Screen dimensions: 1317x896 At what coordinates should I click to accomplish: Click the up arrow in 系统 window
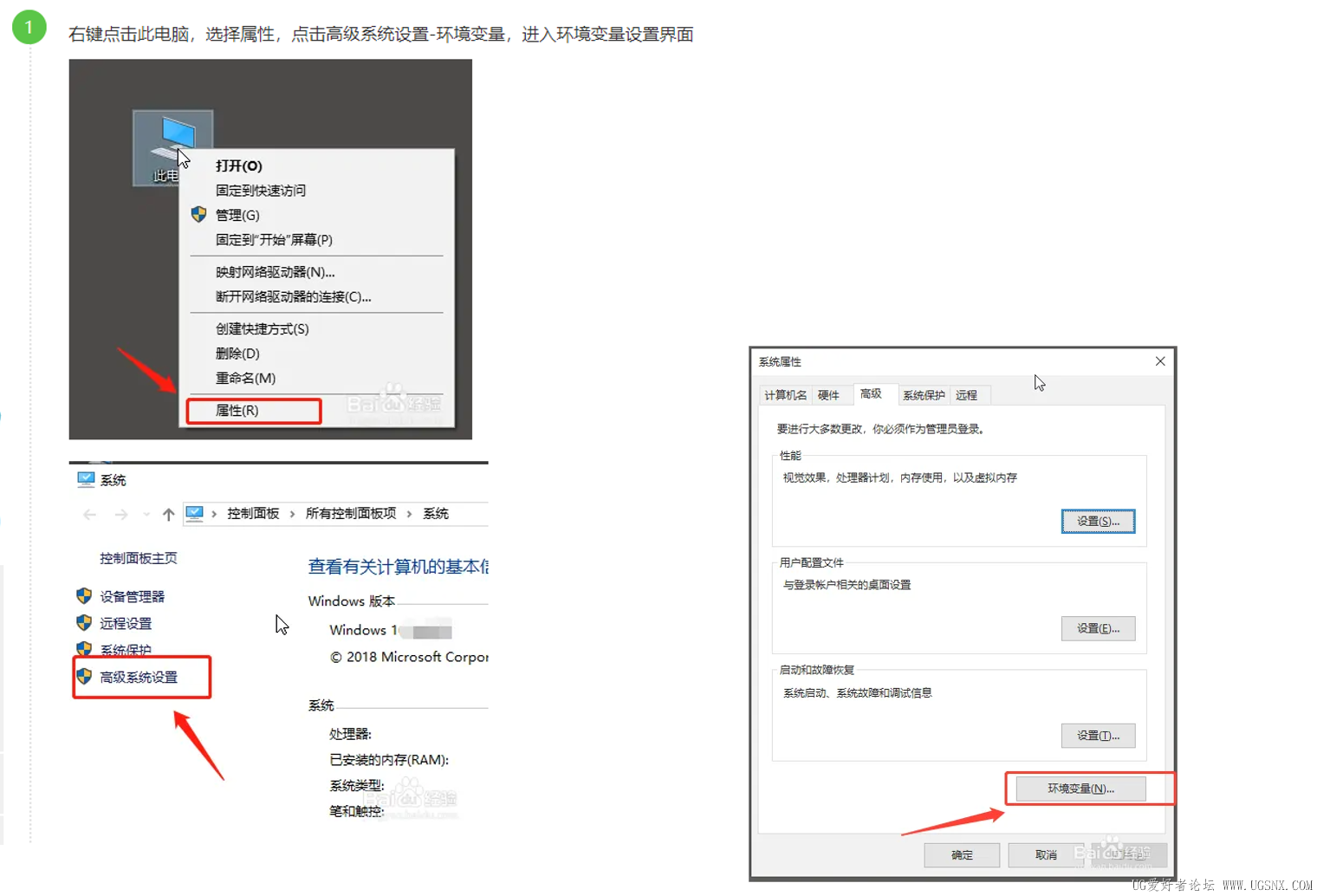click(168, 514)
